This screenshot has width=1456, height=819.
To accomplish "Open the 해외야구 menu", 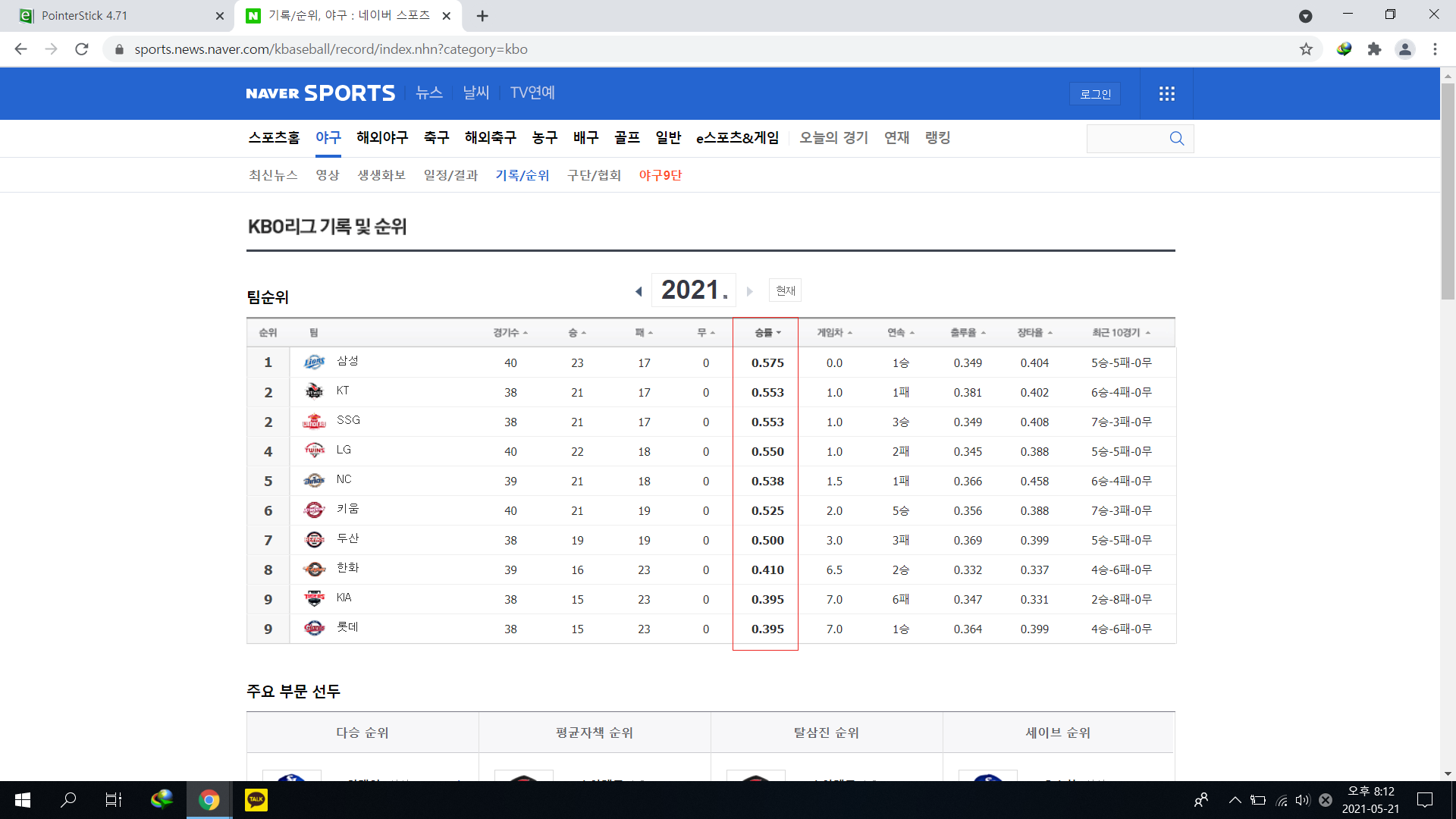I will pos(382,138).
